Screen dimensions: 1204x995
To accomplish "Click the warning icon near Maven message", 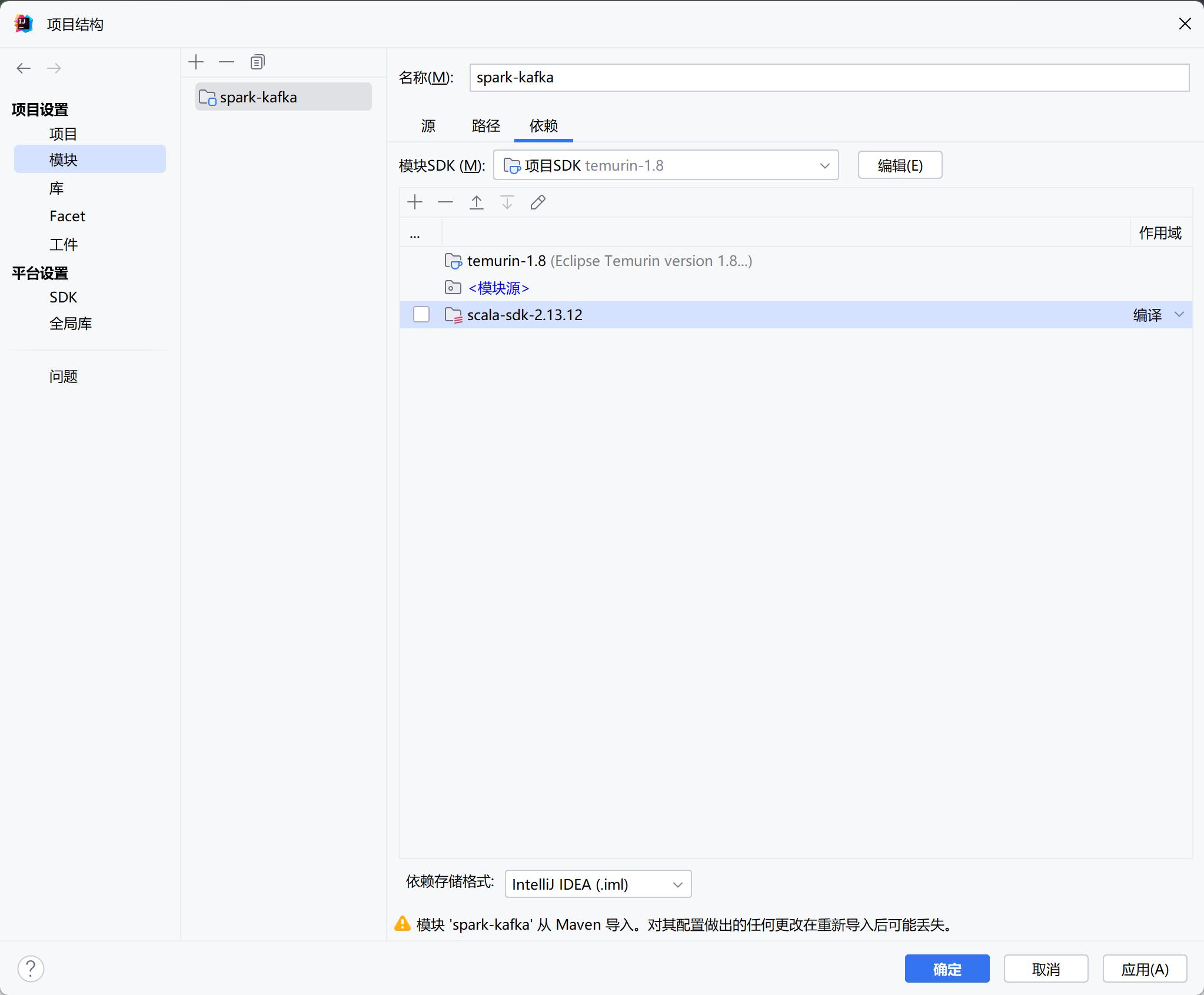I will point(403,924).
